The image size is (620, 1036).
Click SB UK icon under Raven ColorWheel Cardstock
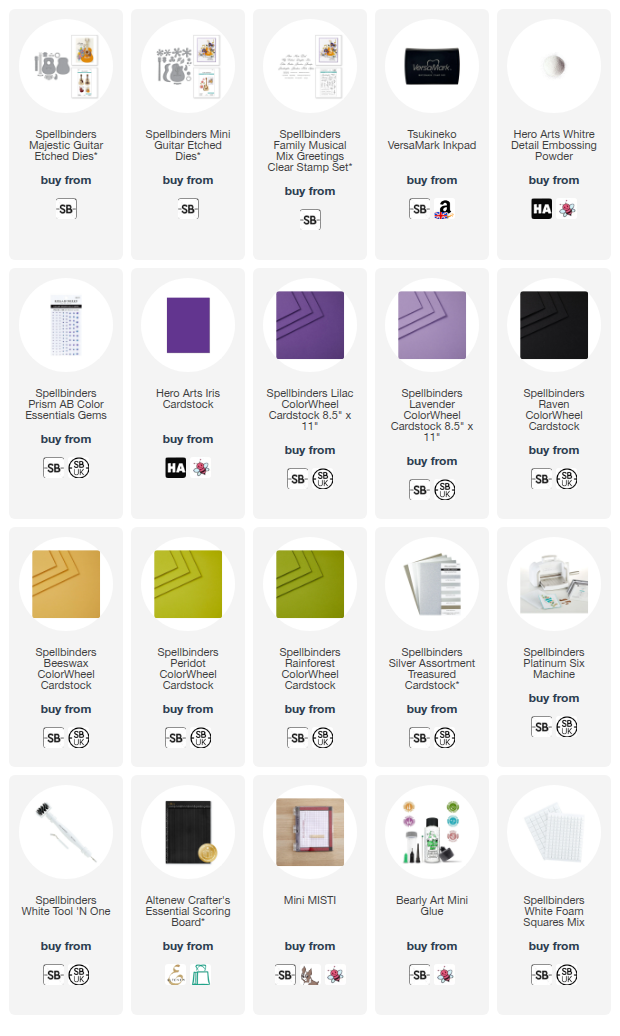pos(566,479)
